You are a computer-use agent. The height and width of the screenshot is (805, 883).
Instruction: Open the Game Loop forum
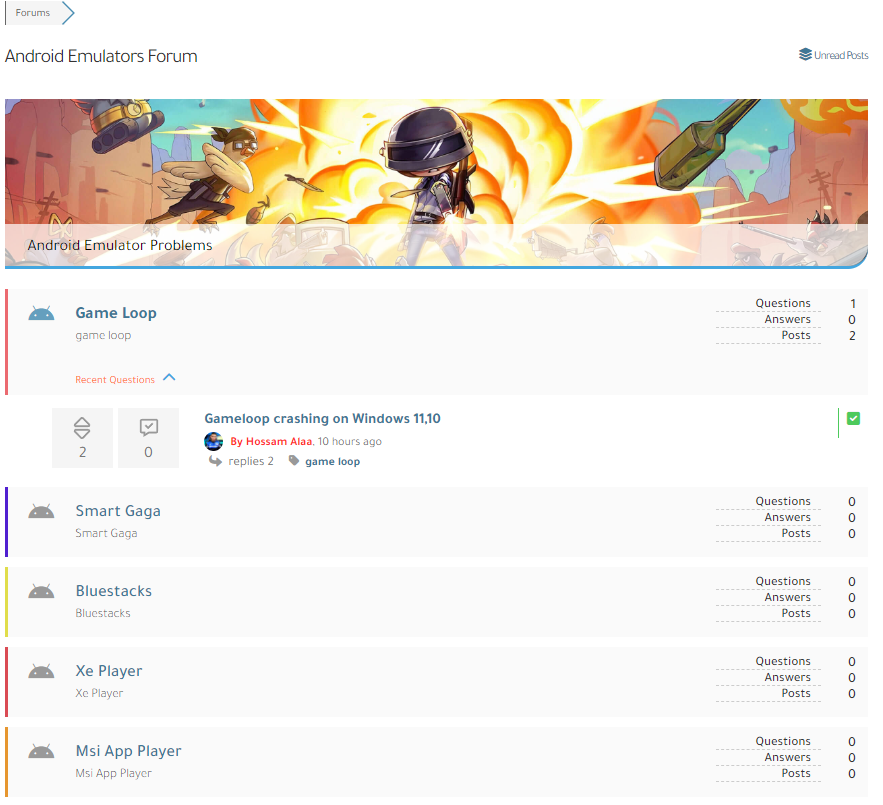pyautogui.click(x=116, y=313)
